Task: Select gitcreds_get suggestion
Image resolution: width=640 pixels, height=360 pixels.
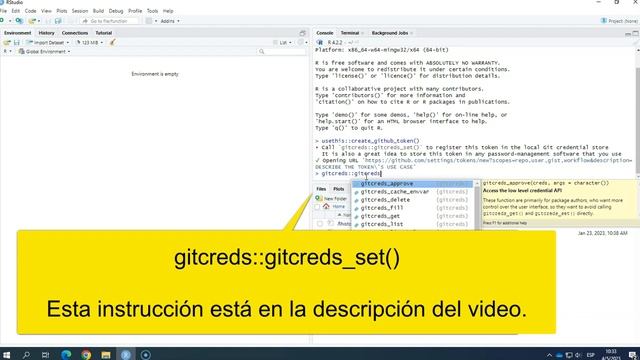Action: [x=412, y=216]
